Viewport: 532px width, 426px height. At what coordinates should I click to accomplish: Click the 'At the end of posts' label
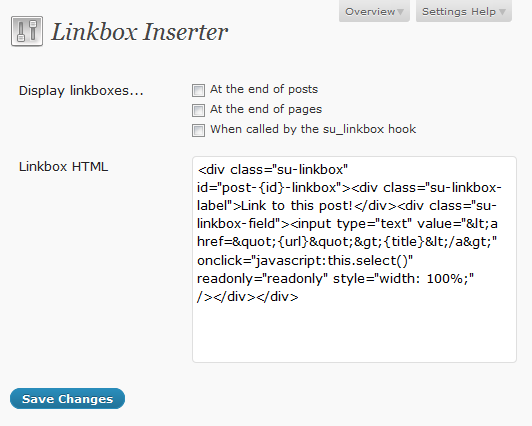(264, 89)
